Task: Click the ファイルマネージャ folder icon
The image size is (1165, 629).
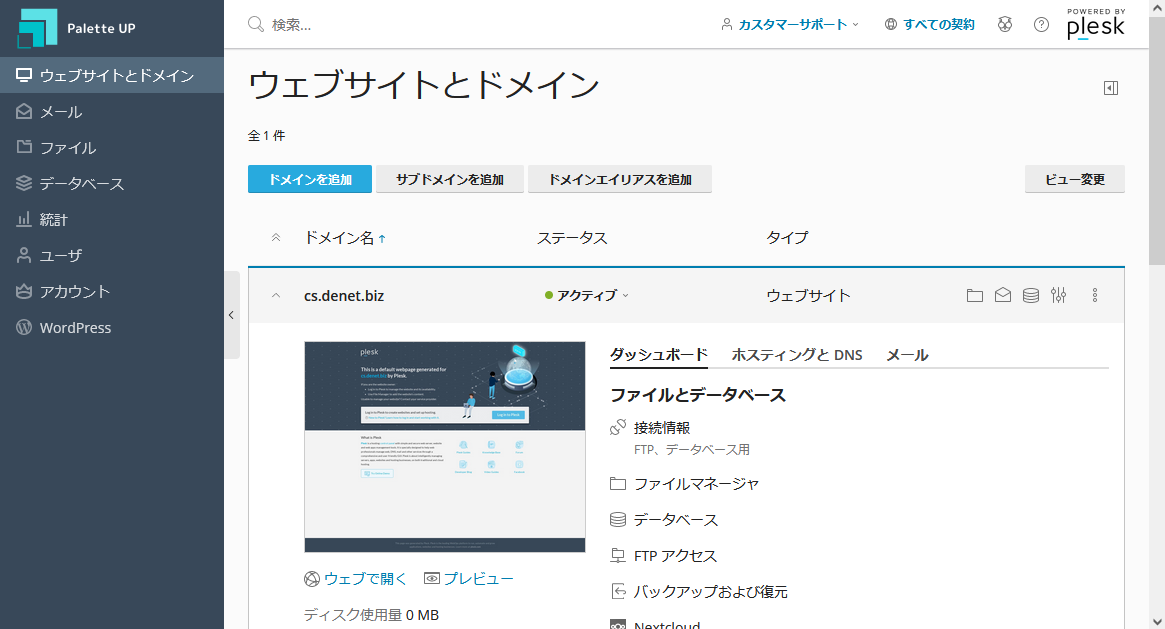Action: pos(617,484)
